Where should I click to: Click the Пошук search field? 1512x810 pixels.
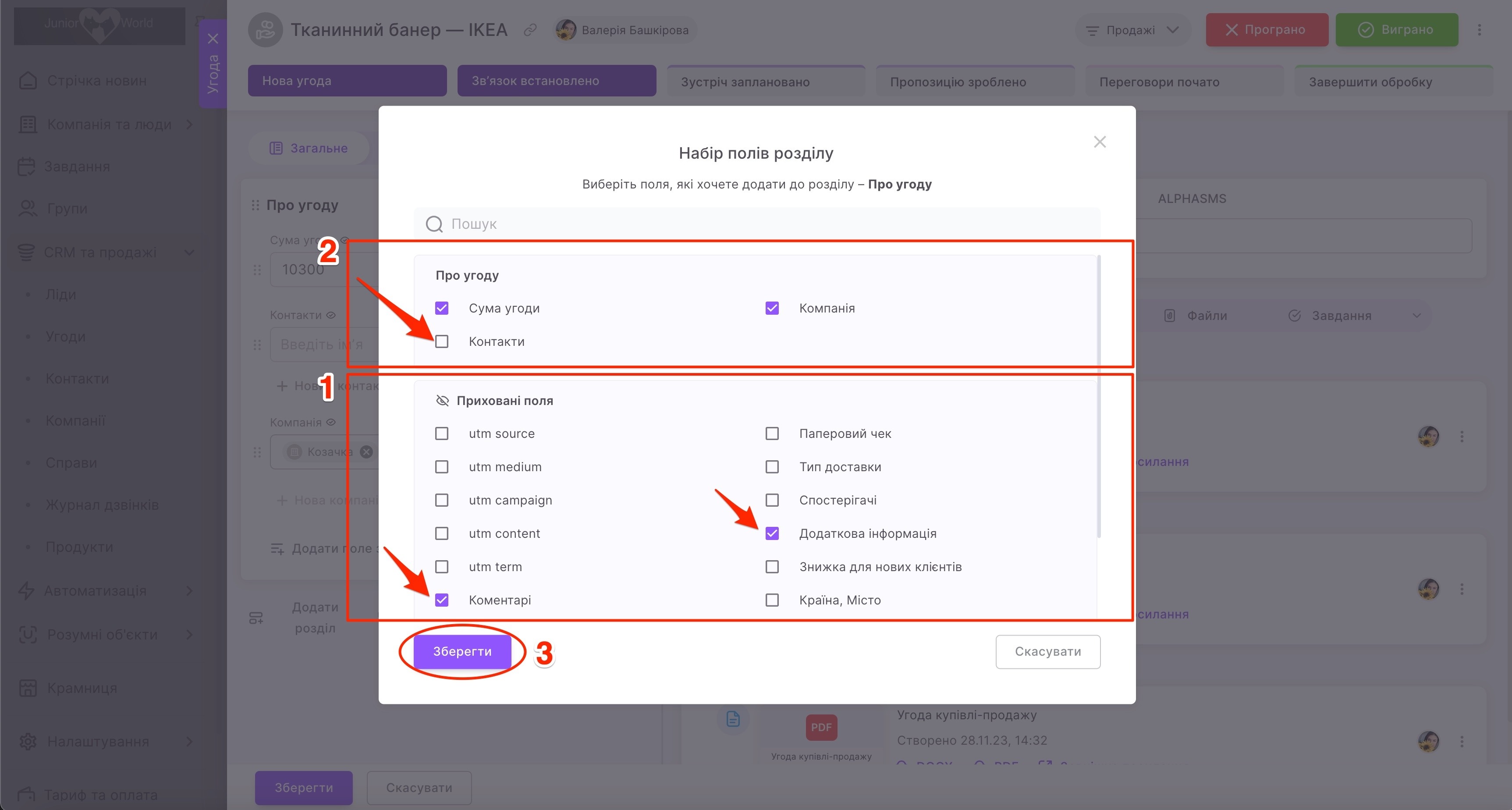pyautogui.click(x=763, y=224)
